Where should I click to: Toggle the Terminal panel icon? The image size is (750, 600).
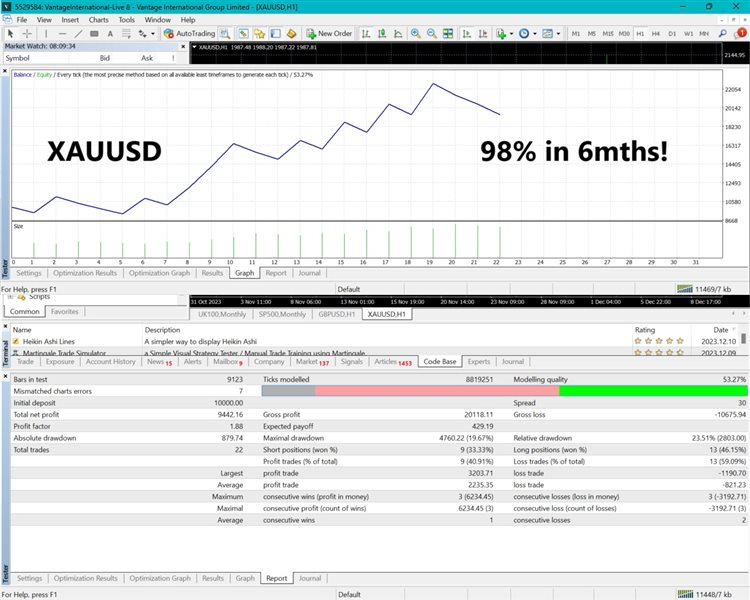(x=276, y=33)
